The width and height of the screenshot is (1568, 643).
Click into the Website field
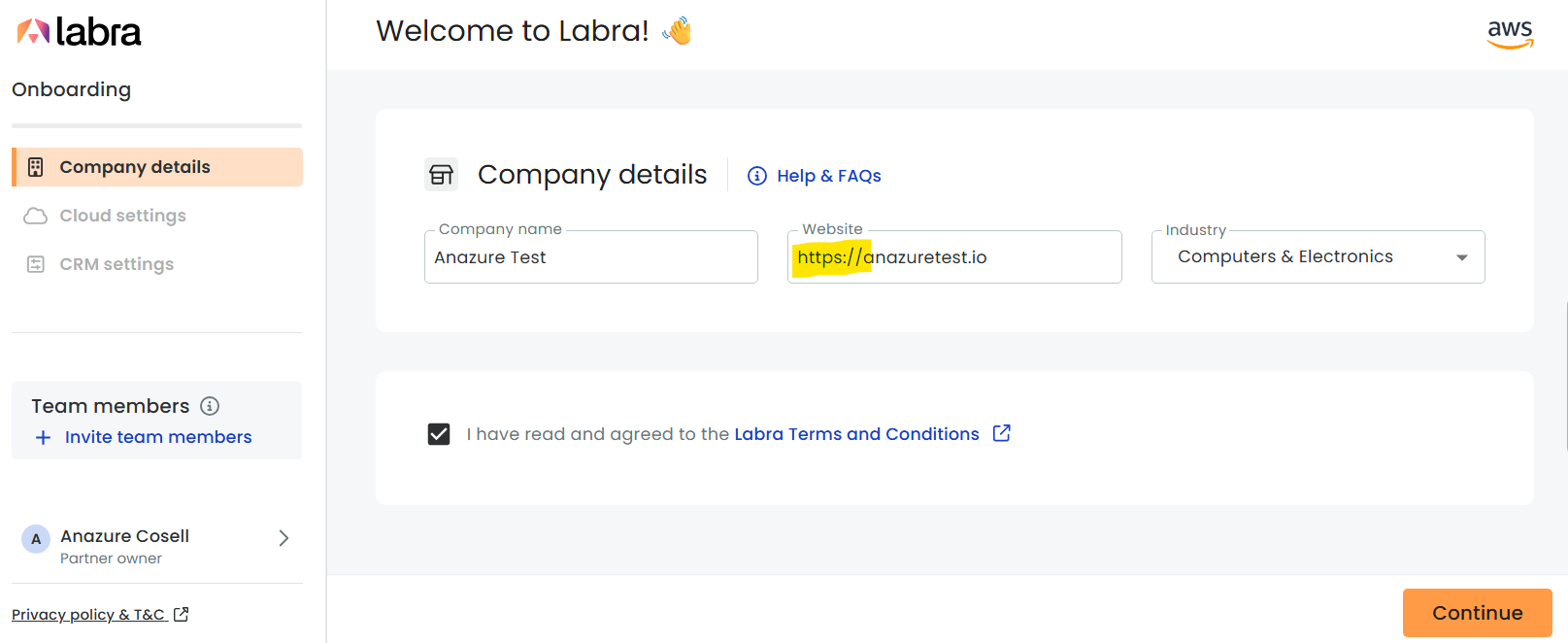click(954, 257)
